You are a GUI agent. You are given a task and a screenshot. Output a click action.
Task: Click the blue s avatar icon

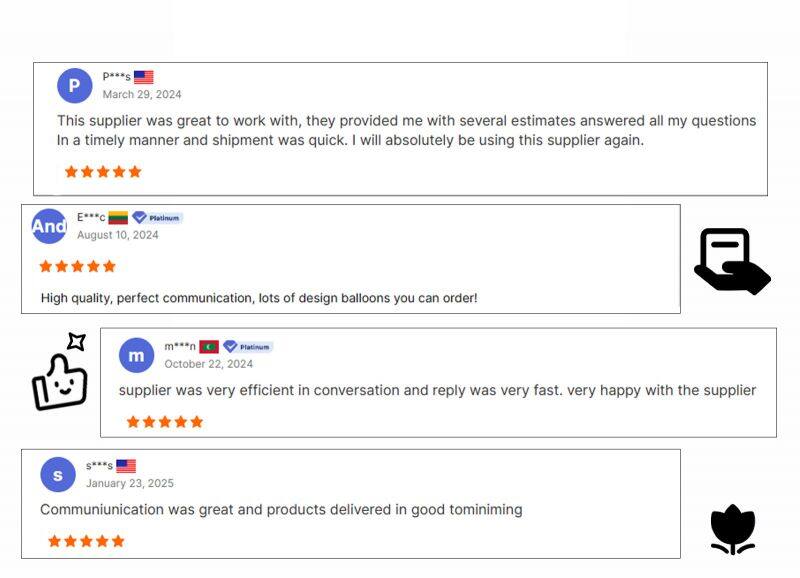pos(58,474)
